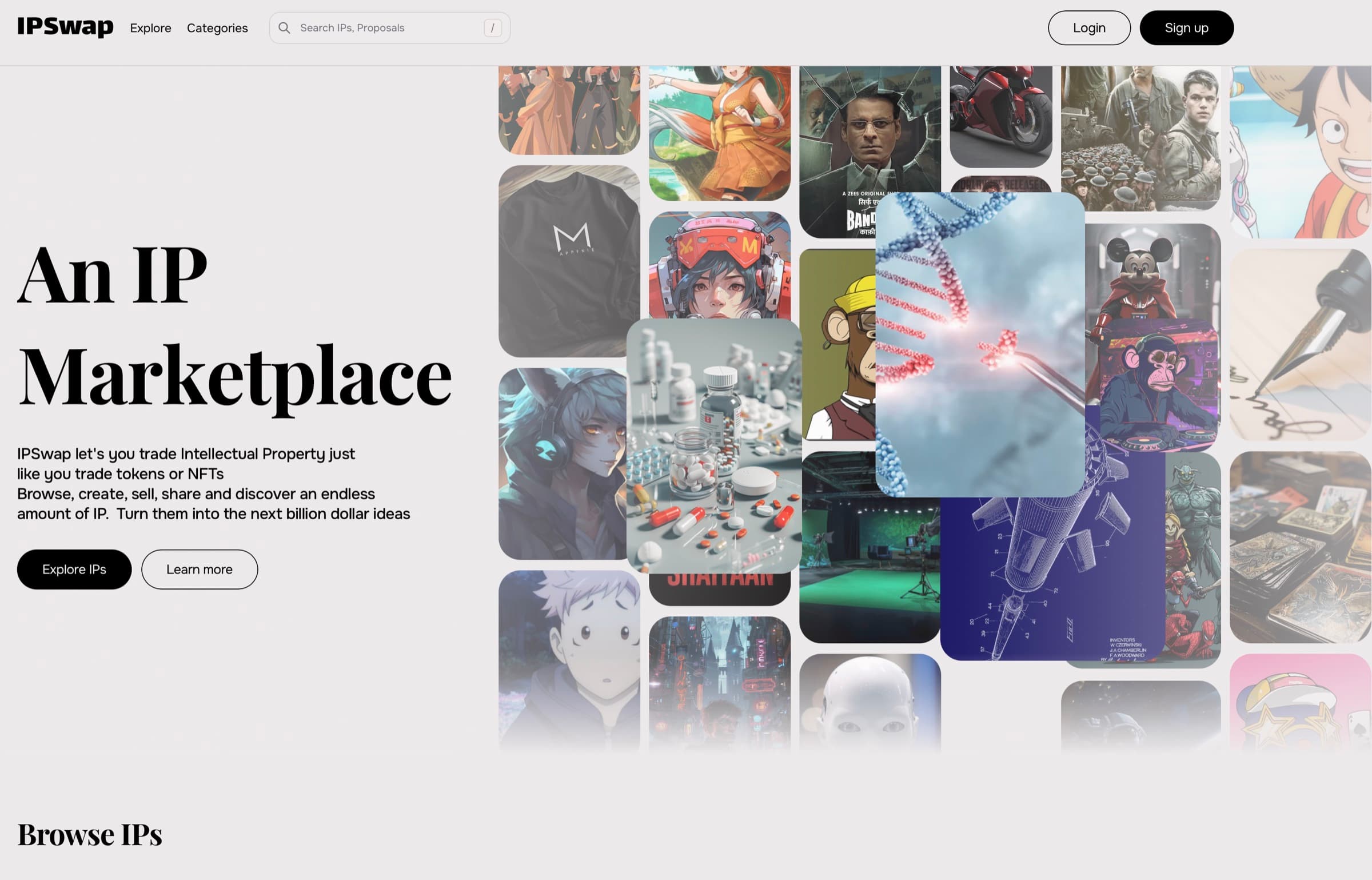
Task: Open the soldiers war movie card
Action: [x=1140, y=138]
